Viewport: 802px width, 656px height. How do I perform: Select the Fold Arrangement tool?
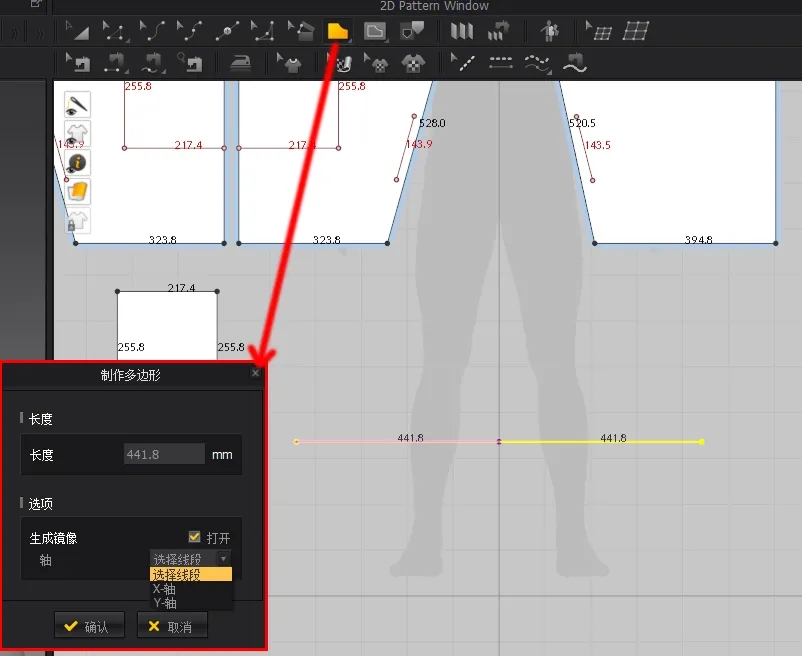461,31
